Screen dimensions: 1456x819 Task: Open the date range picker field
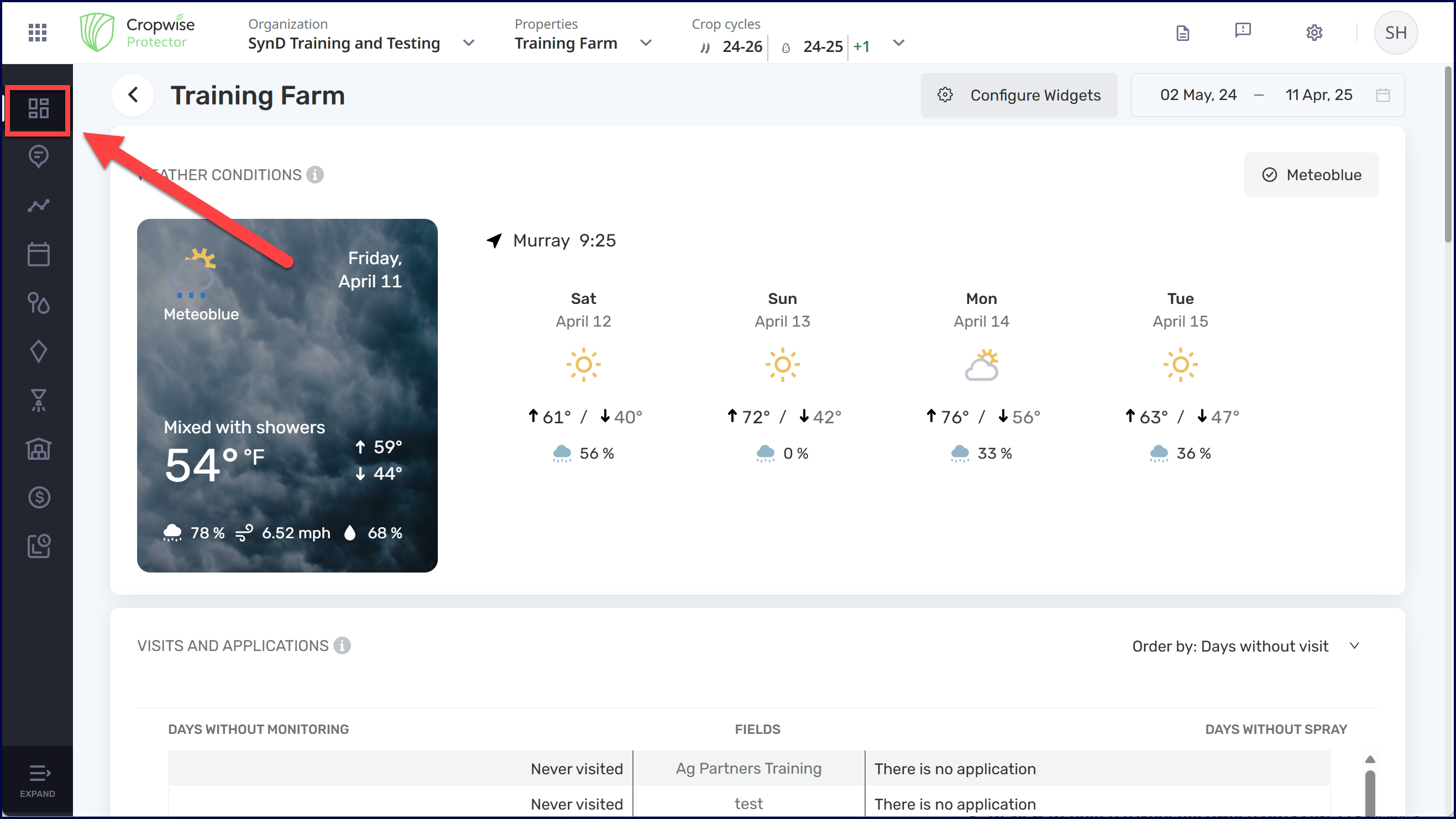[x=1267, y=95]
